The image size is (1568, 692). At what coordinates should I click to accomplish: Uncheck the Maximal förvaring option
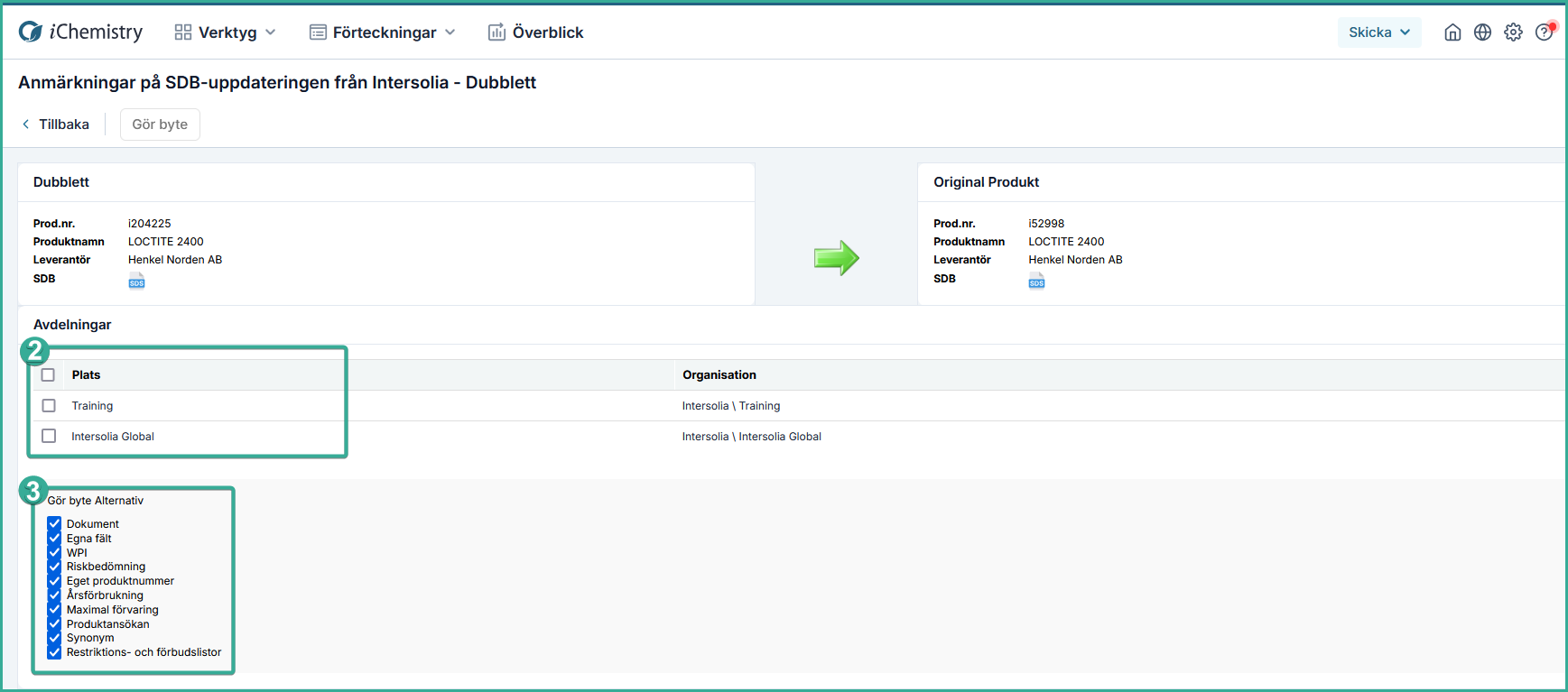point(54,610)
